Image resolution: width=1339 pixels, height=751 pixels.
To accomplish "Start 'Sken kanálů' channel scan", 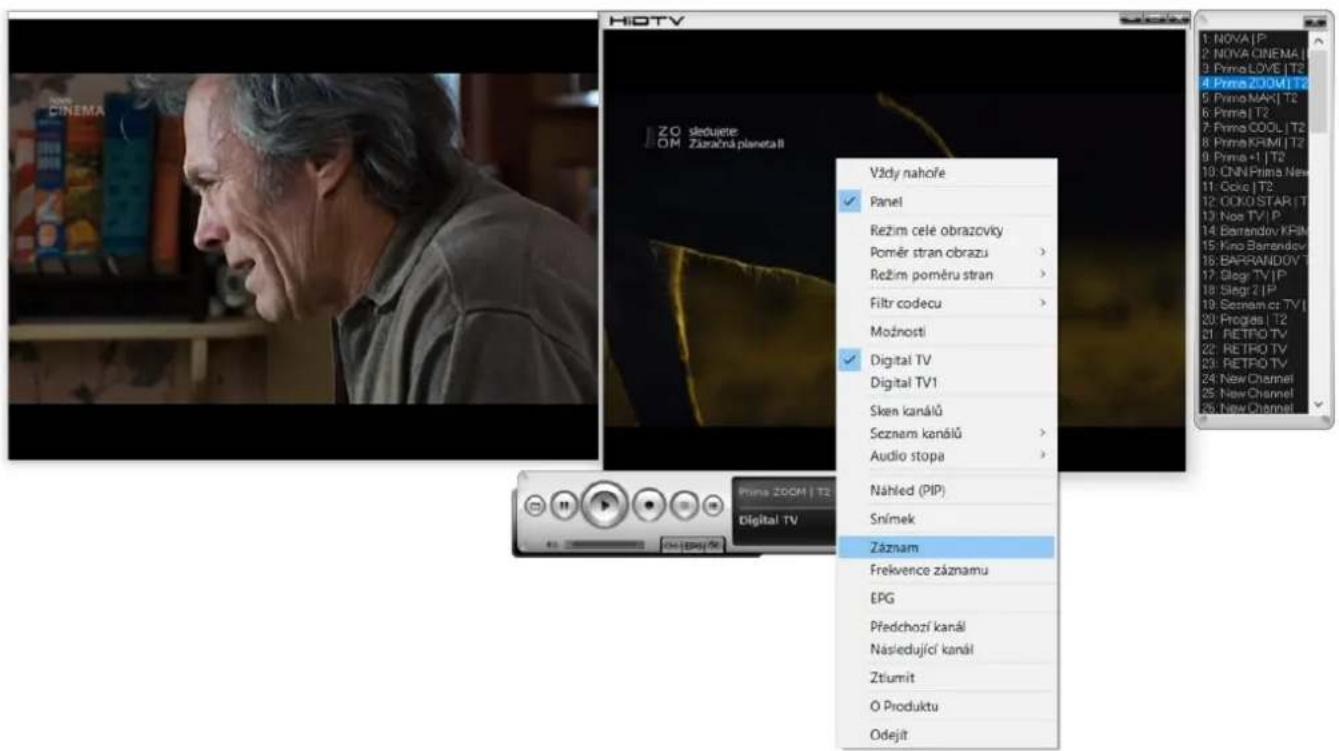I will (x=946, y=411).
